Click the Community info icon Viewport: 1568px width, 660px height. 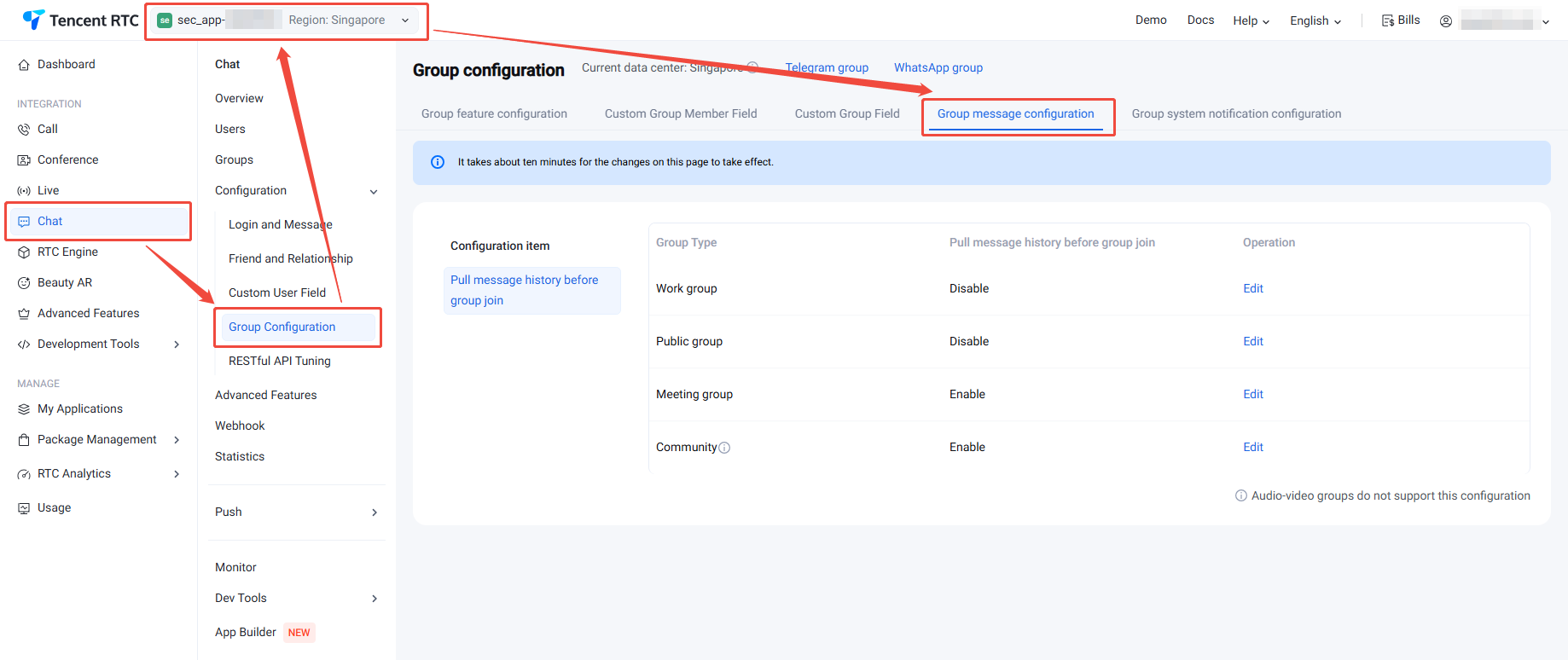[x=724, y=448]
